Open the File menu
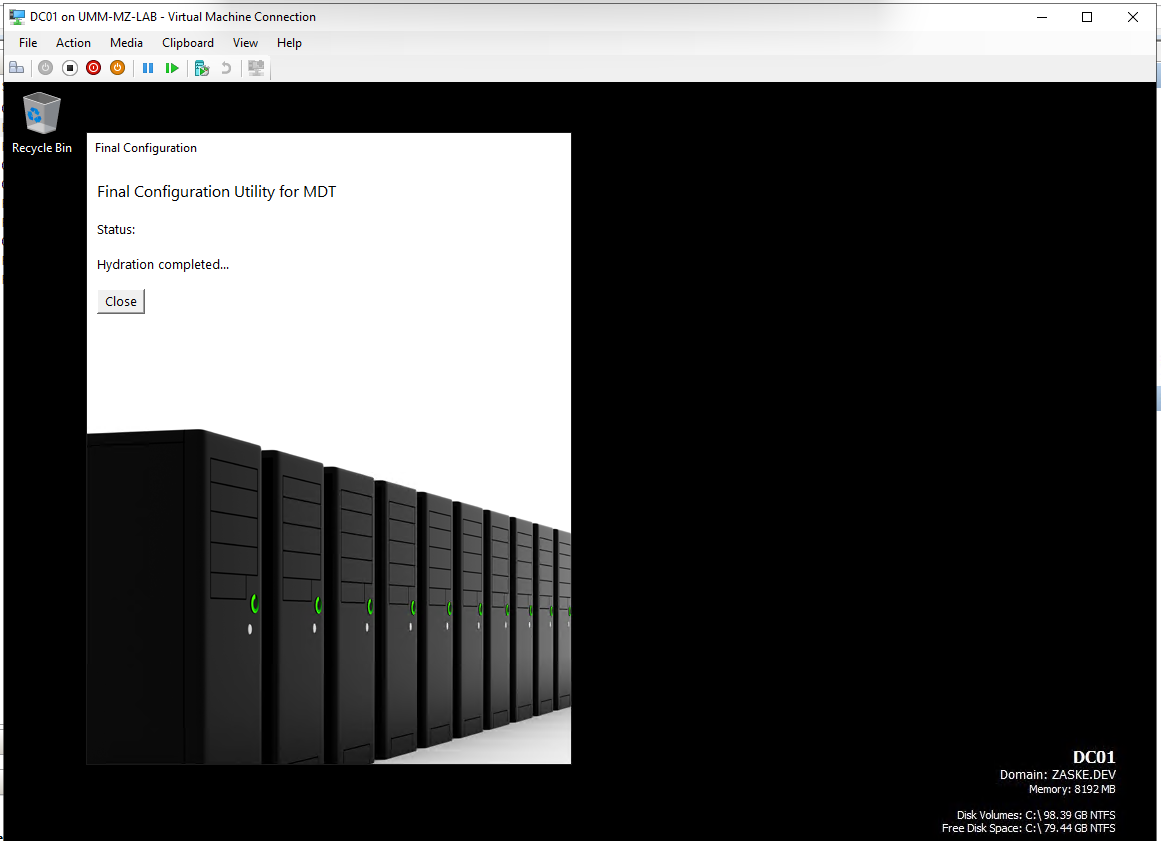The image size is (1161, 841). coord(27,43)
